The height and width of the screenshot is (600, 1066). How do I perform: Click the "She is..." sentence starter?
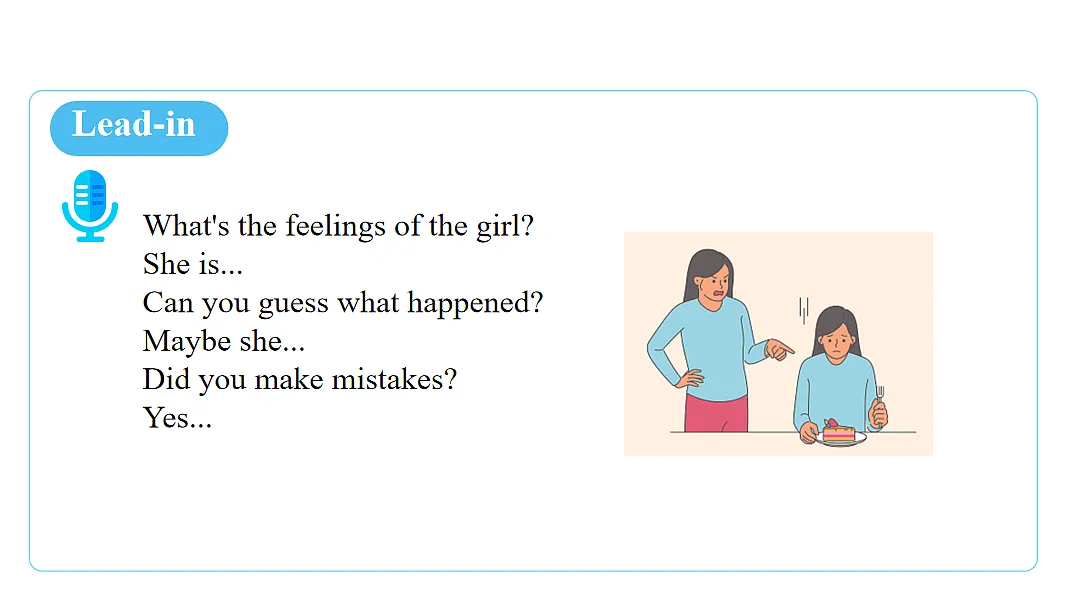pos(192,264)
